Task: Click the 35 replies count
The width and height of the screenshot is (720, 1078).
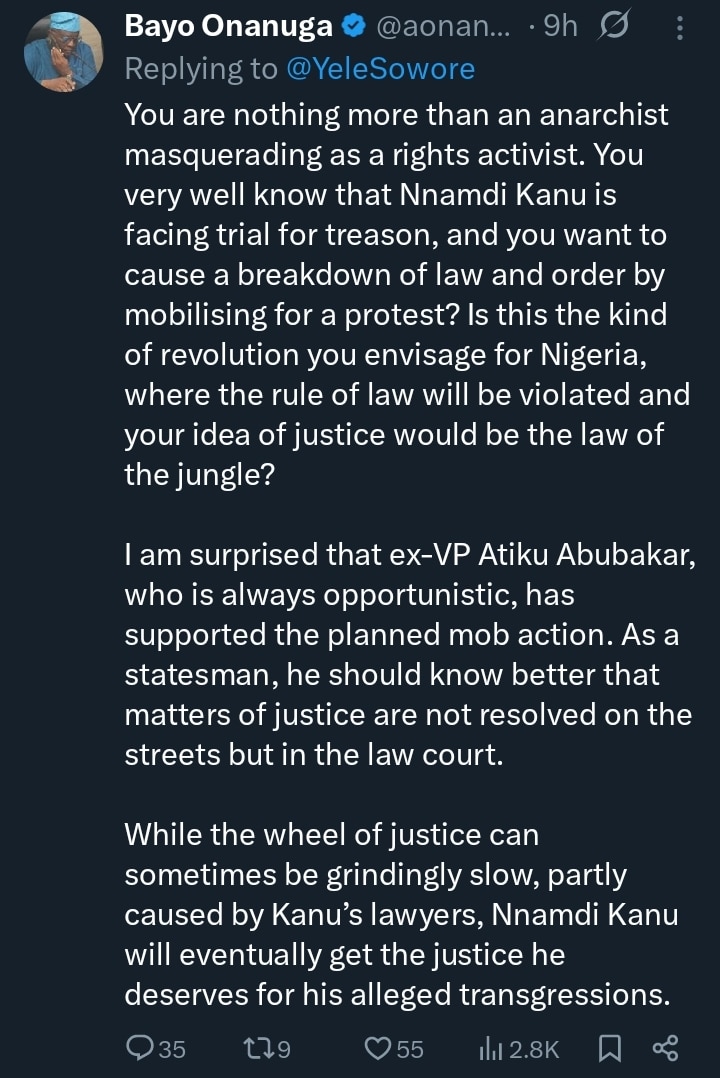Action: pos(172,1049)
